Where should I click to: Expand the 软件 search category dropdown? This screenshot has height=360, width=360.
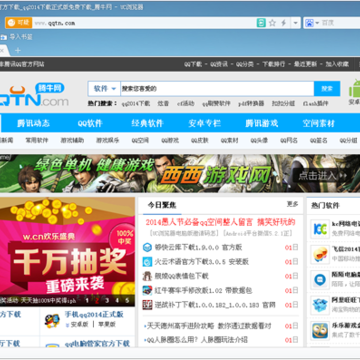tap(104, 89)
